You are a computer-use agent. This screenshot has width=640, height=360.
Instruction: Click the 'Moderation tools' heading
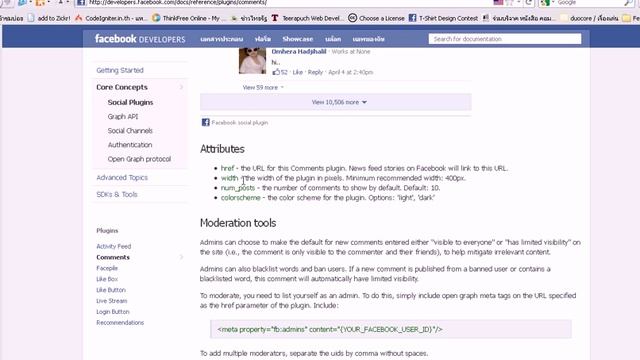[x=238, y=223]
